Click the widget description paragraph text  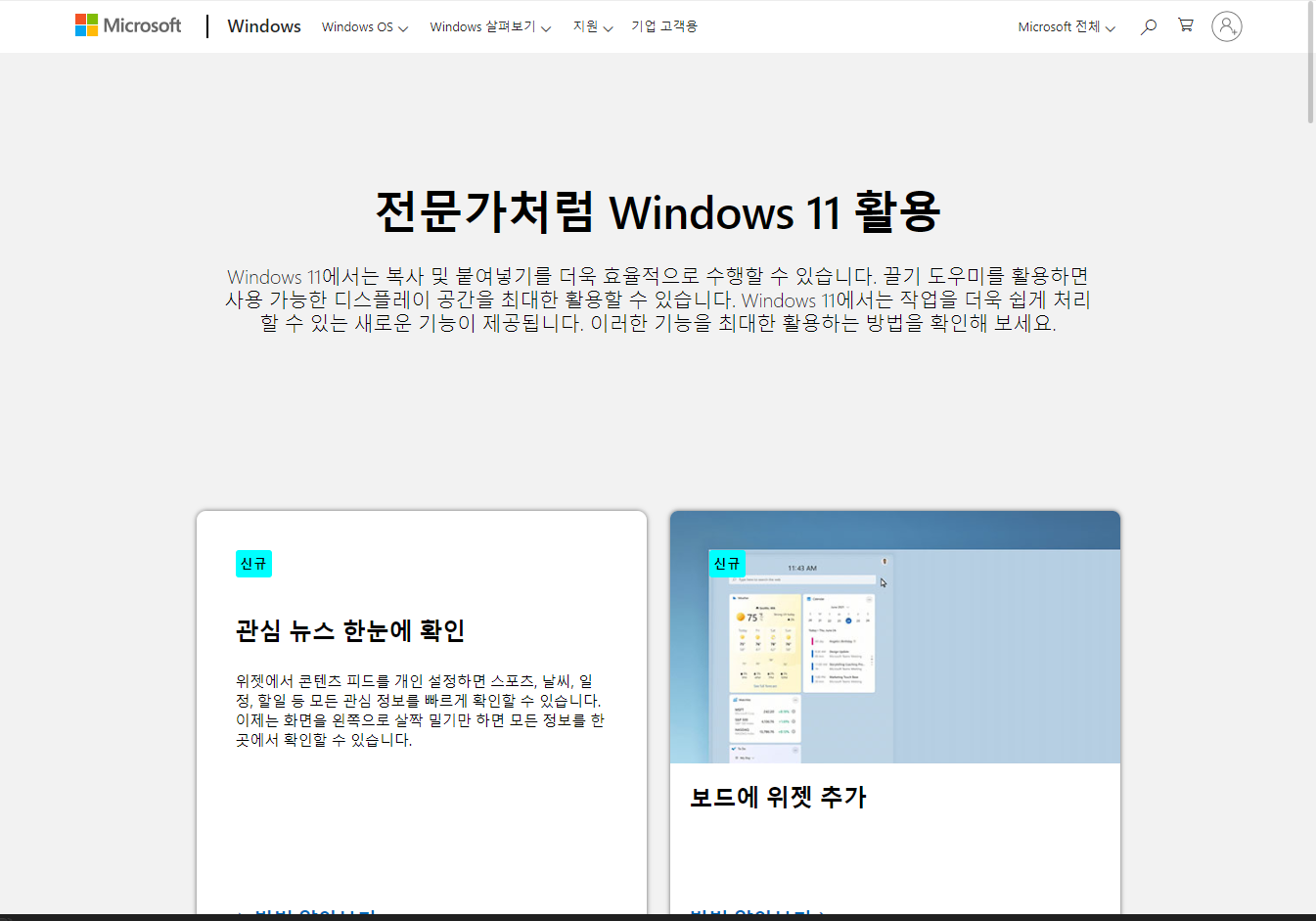pos(420,711)
